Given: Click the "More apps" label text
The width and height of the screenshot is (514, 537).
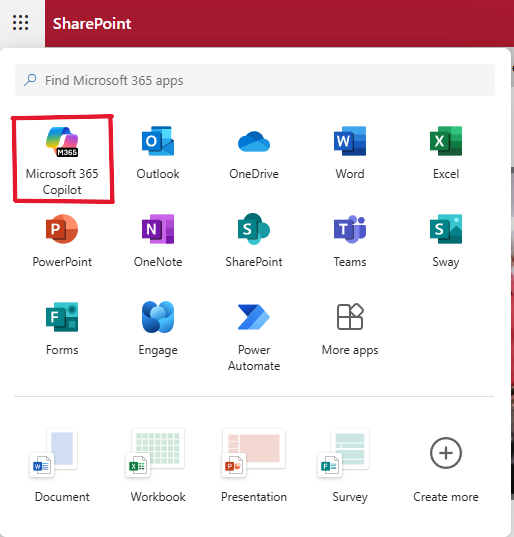Looking at the screenshot, I should point(350,350).
